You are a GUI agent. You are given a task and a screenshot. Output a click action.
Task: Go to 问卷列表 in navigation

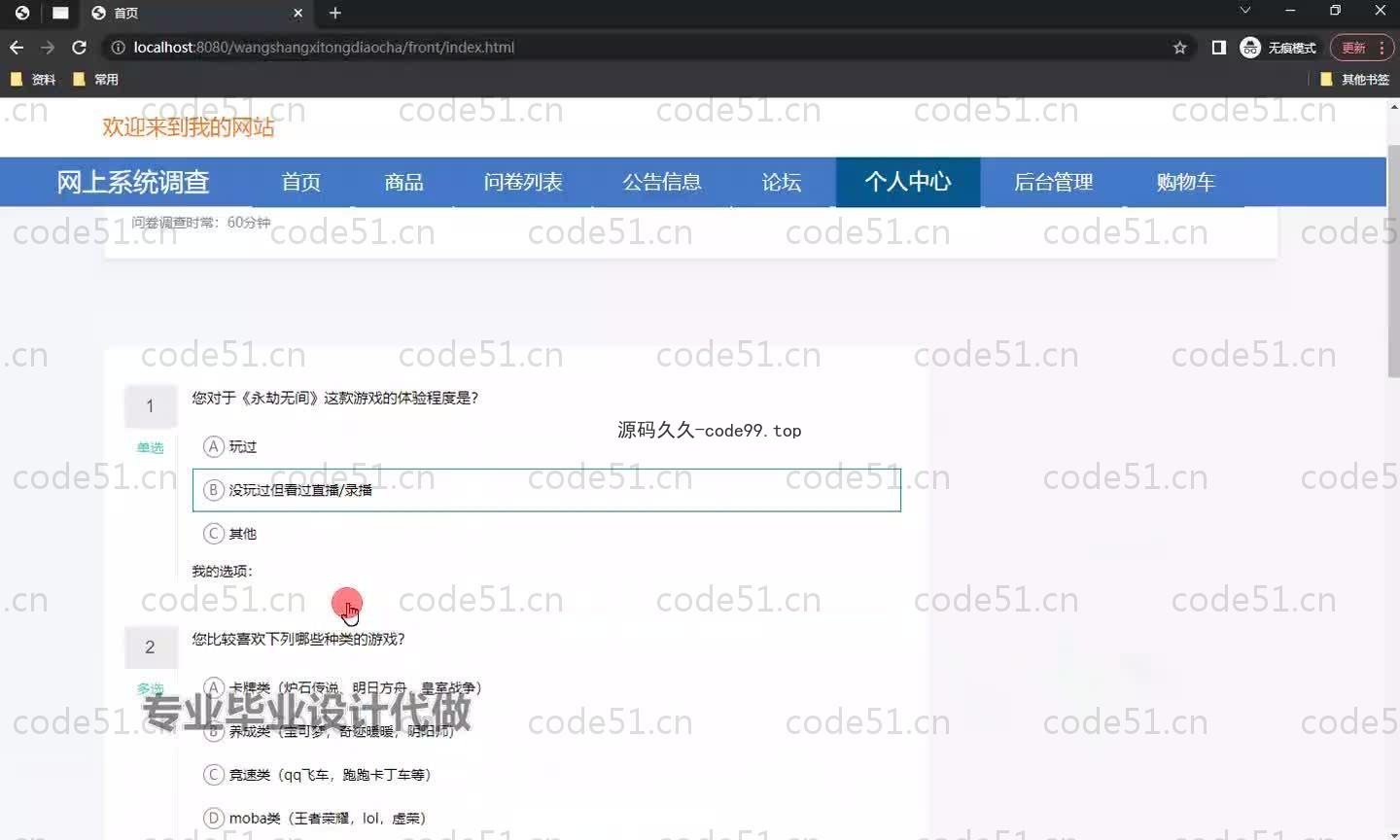(x=523, y=182)
